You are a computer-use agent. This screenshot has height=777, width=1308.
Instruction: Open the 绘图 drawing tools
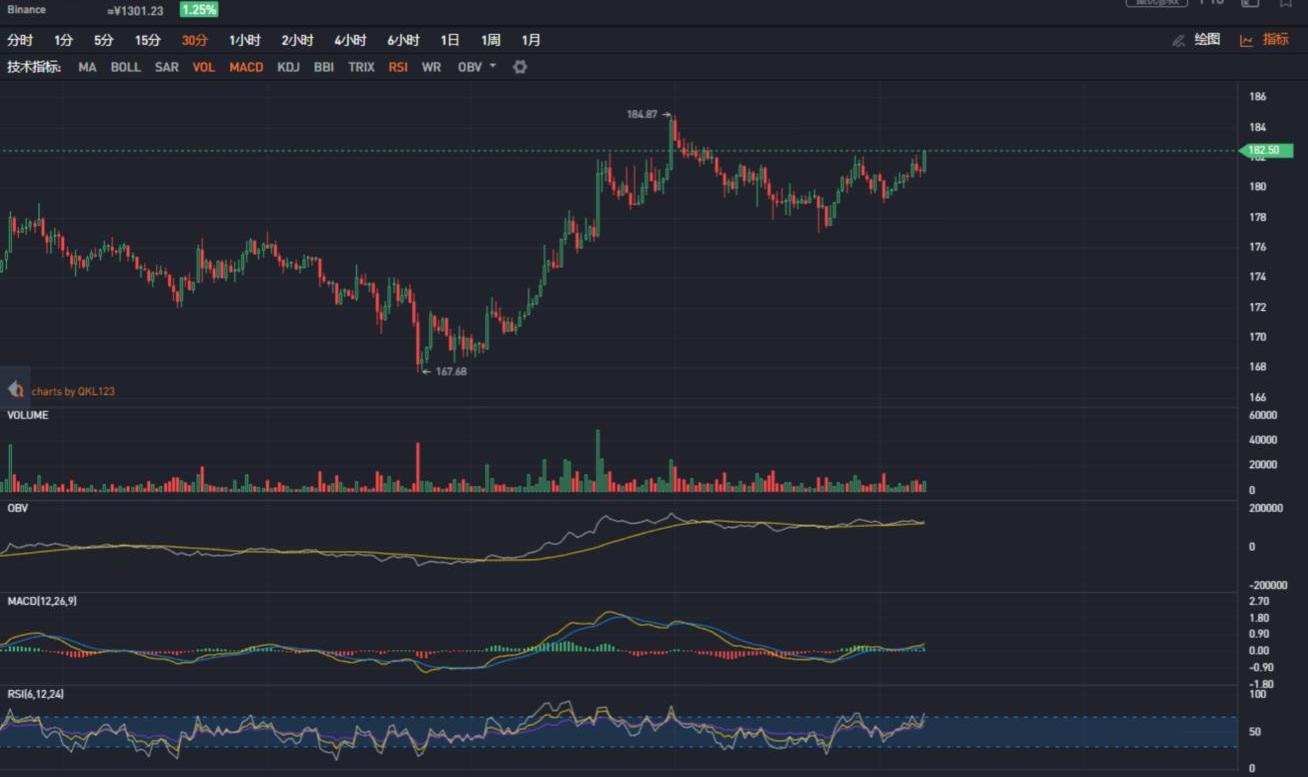point(1207,40)
